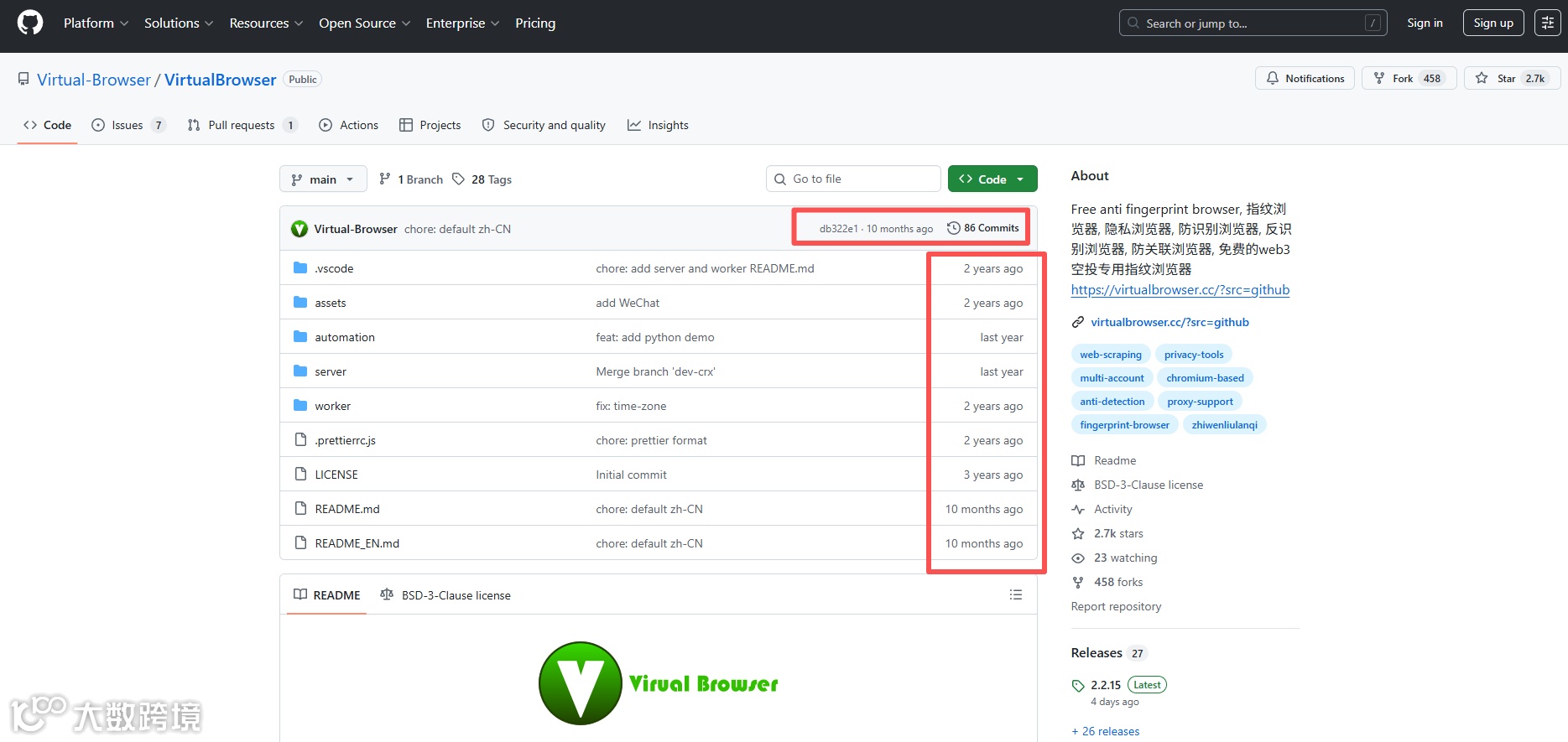The image size is (1568, 742).
Task: Focus the Go to file field
Action: tap(853, 179)
